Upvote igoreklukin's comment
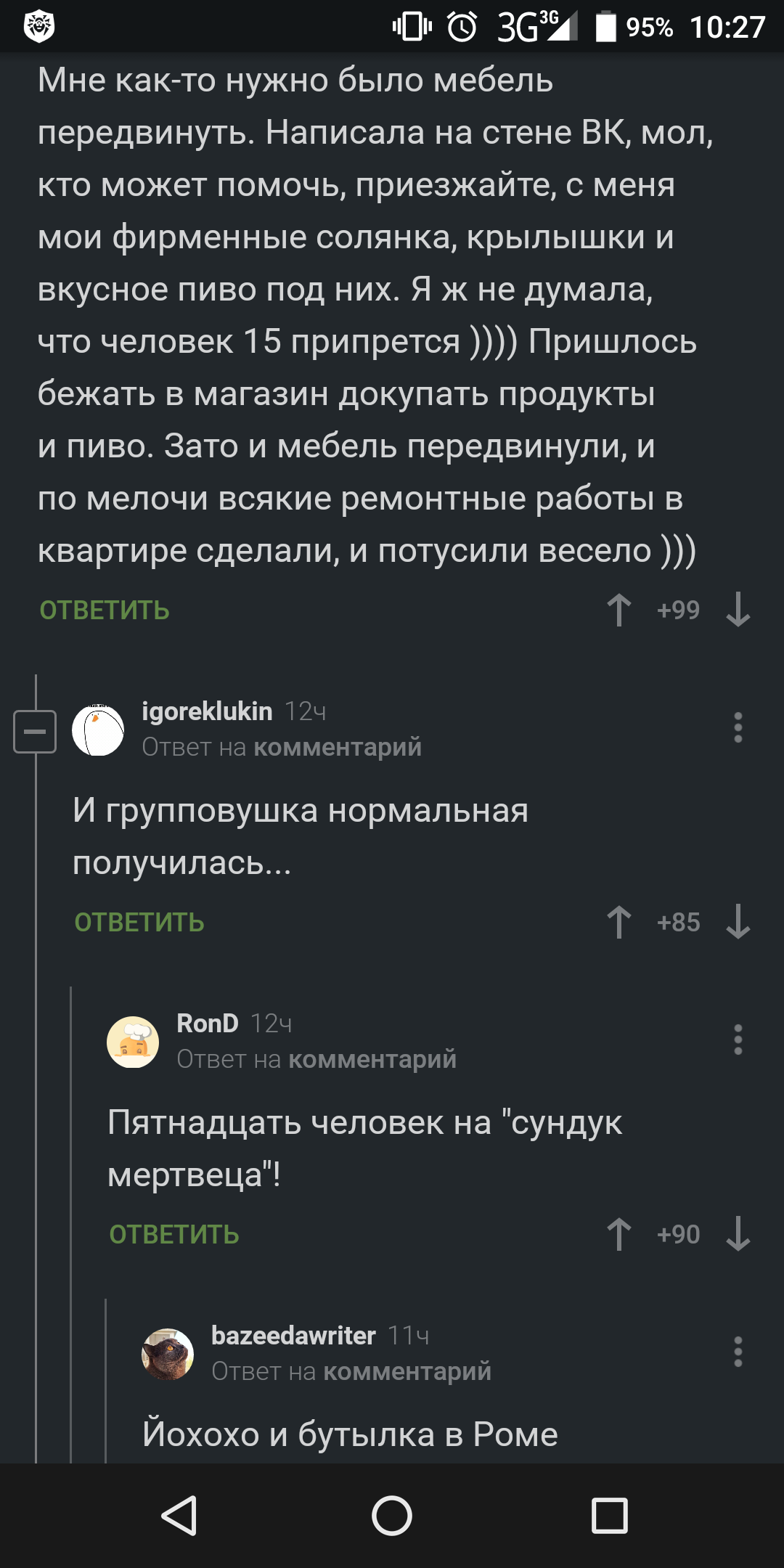Viewport: 784px width, 1568px height. coord(619,922)
